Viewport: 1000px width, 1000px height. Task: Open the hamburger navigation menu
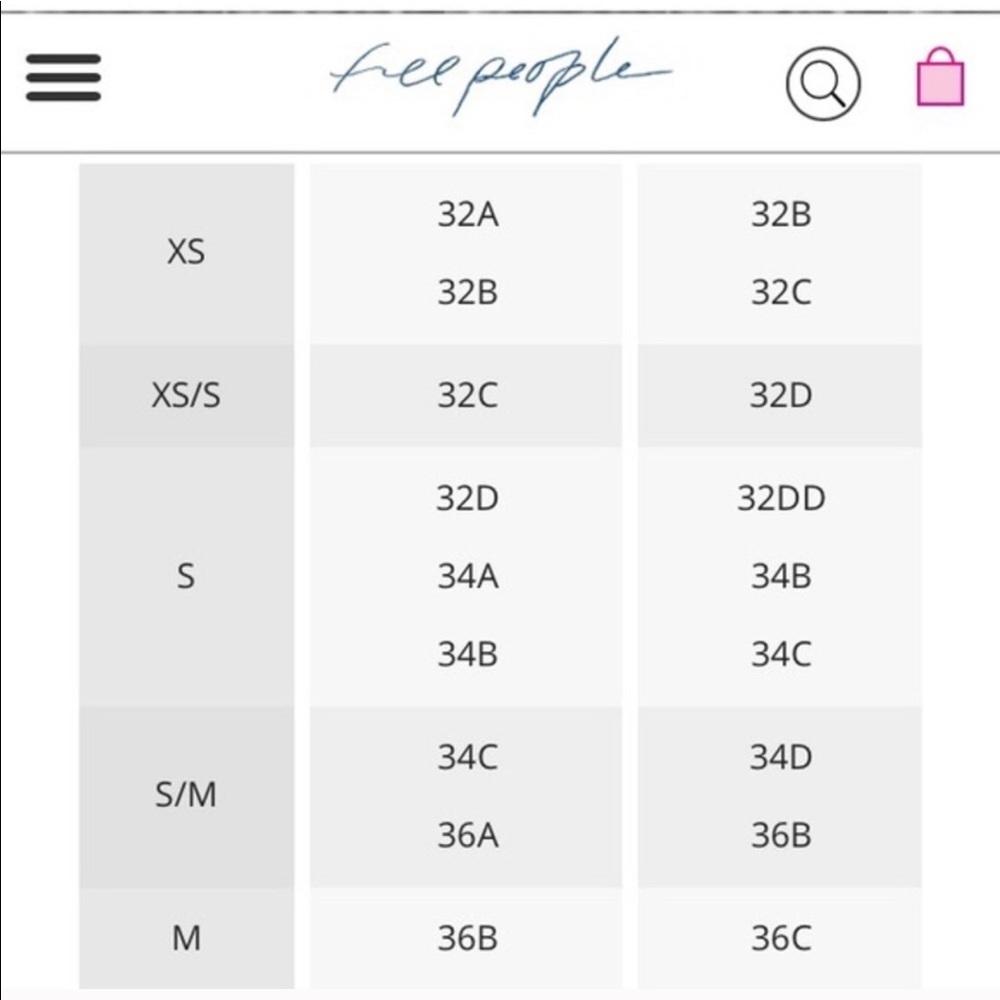(63, 77)
